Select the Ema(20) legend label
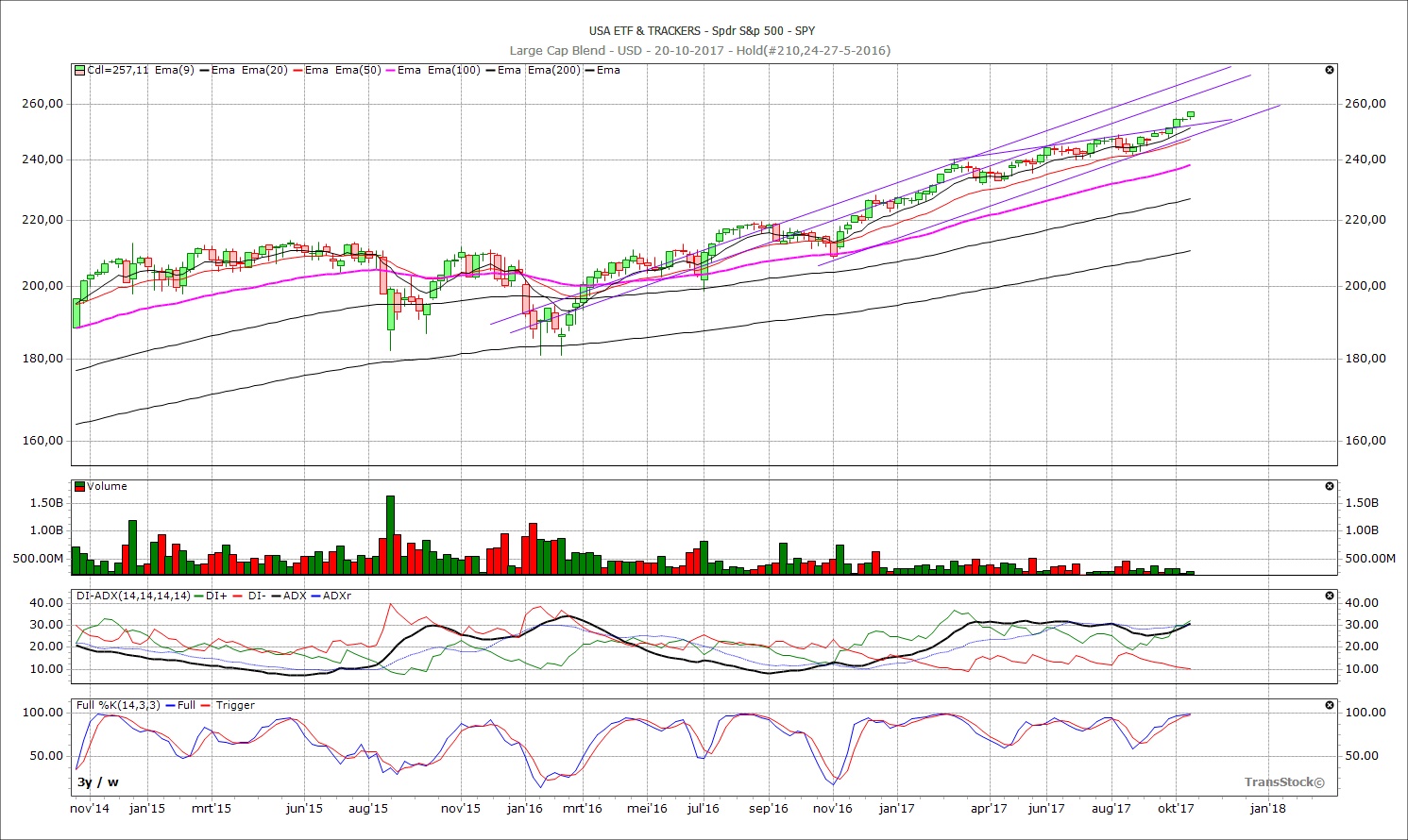Viewport: 1408px width, 840px height. pyautogui.click(x=264, y=70)
